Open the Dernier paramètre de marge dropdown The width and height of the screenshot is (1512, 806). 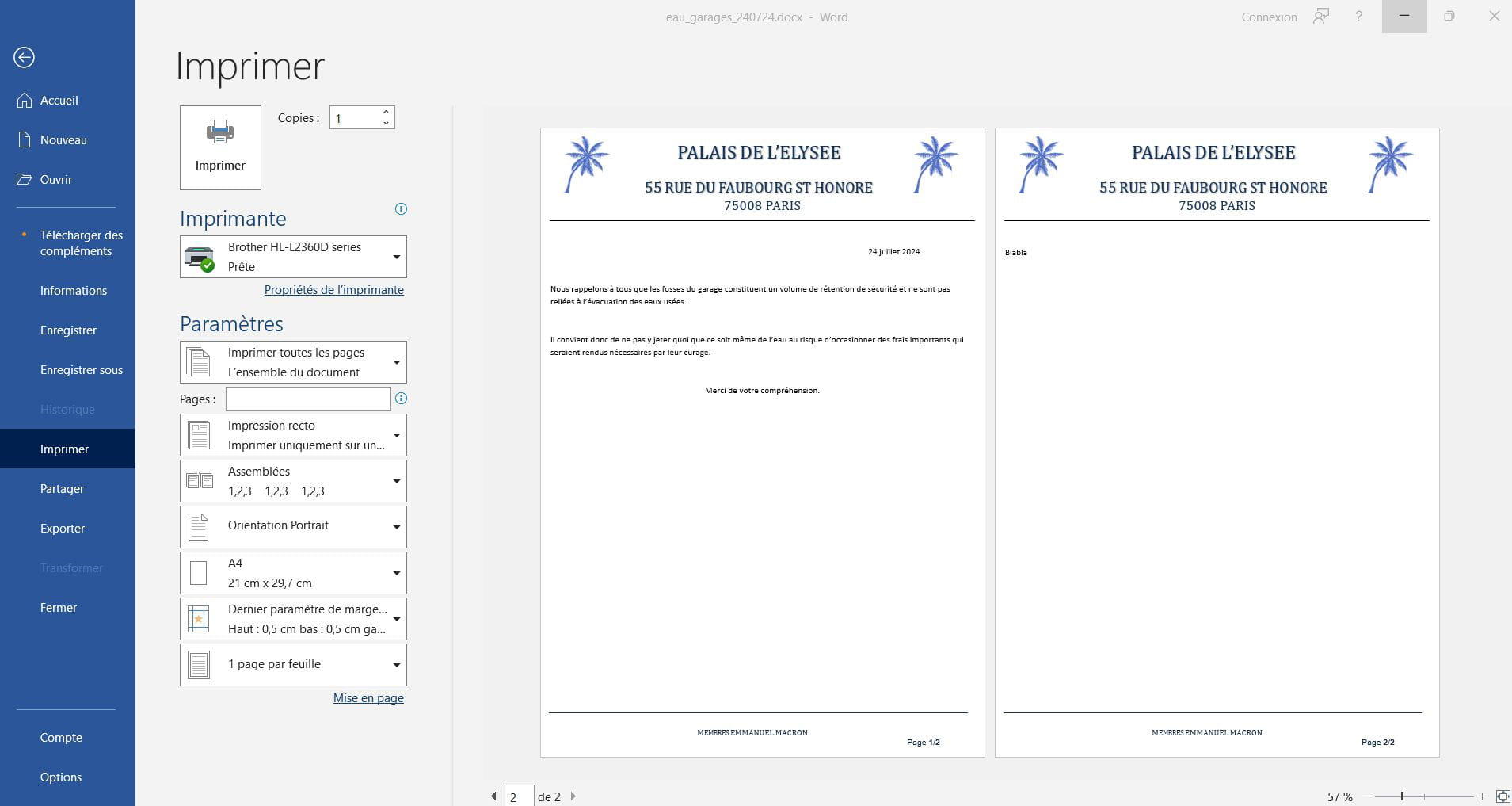point(293,619)
